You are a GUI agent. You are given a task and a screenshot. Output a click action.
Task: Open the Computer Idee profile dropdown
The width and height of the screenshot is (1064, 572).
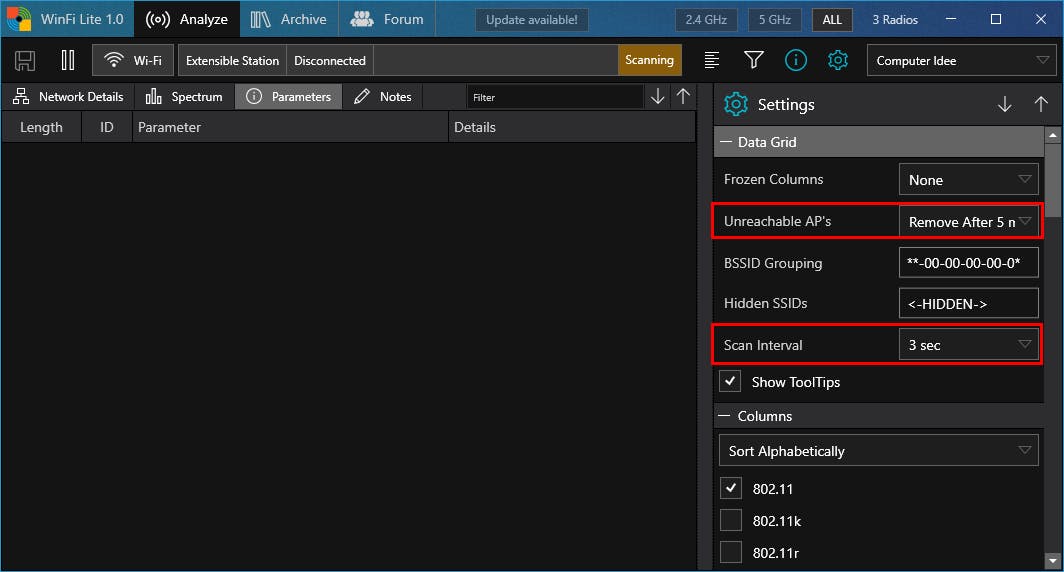(x=962, y=60)
